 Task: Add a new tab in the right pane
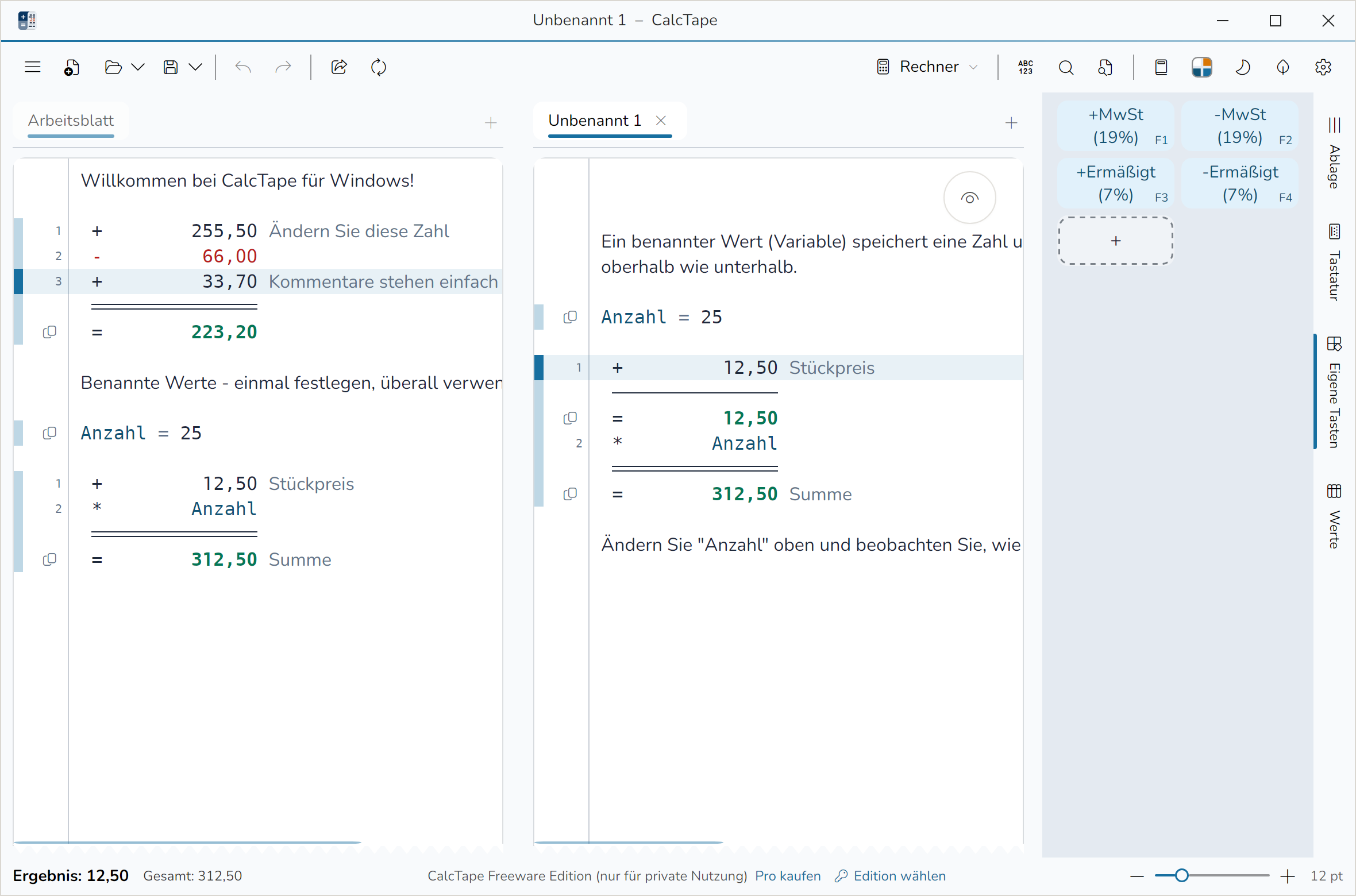point(1011,123)
